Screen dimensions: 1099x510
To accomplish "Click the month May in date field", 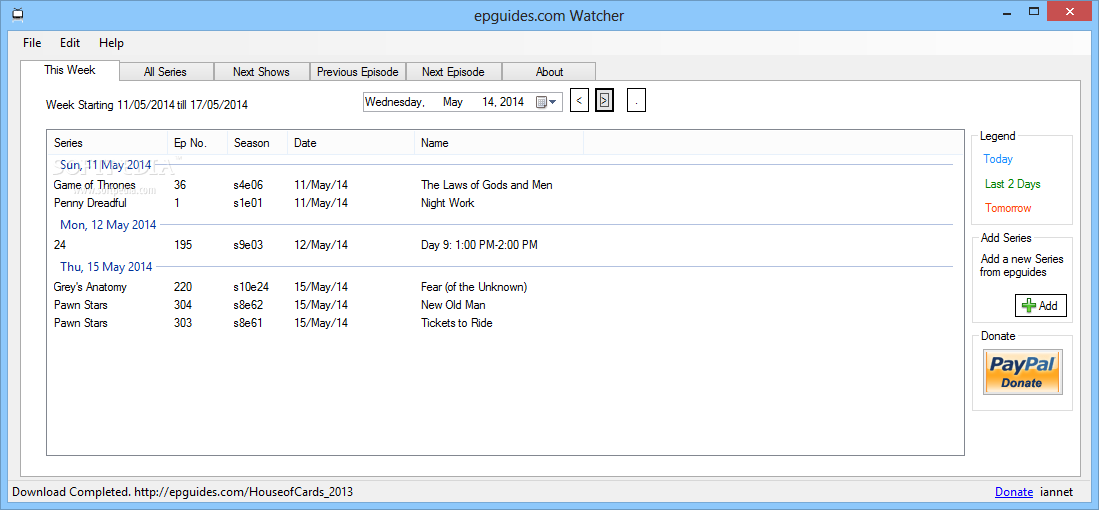I will click(x=453, y=102).
